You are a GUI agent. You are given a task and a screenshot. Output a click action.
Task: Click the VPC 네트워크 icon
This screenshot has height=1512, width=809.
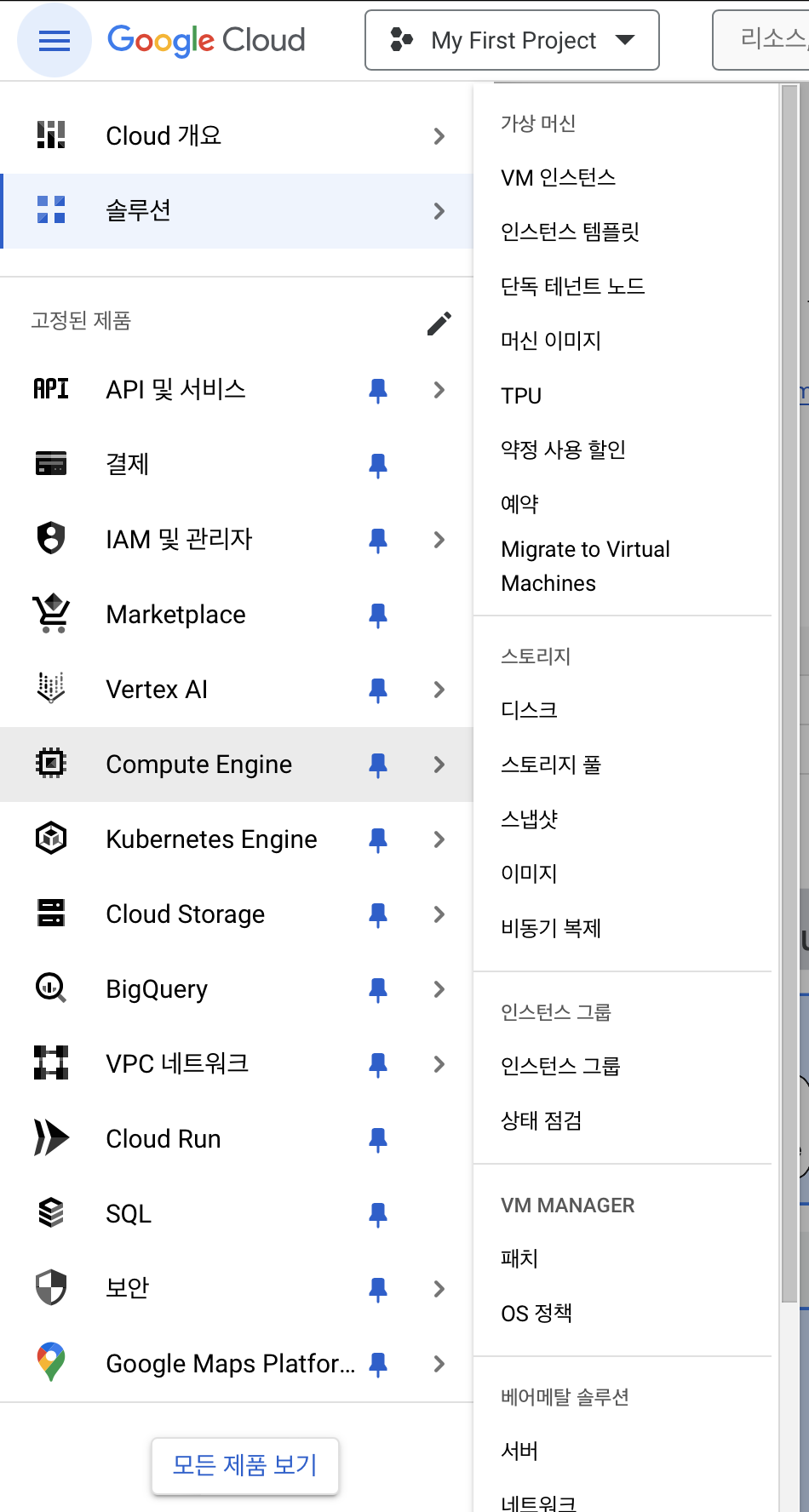click(x=51, y=1062)
